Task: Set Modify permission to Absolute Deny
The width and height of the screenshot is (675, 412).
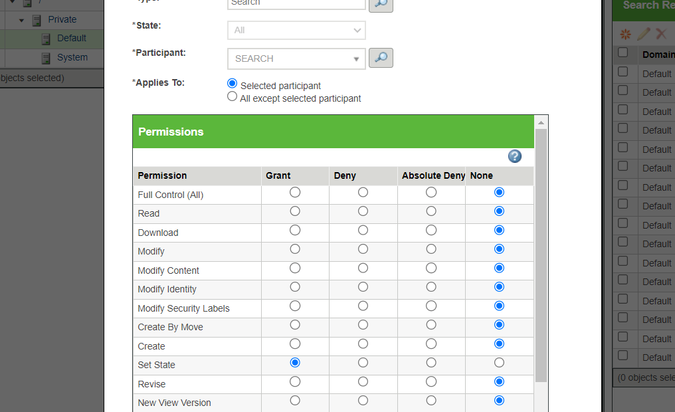Action: pyautogui.click(x=431, y=249)
